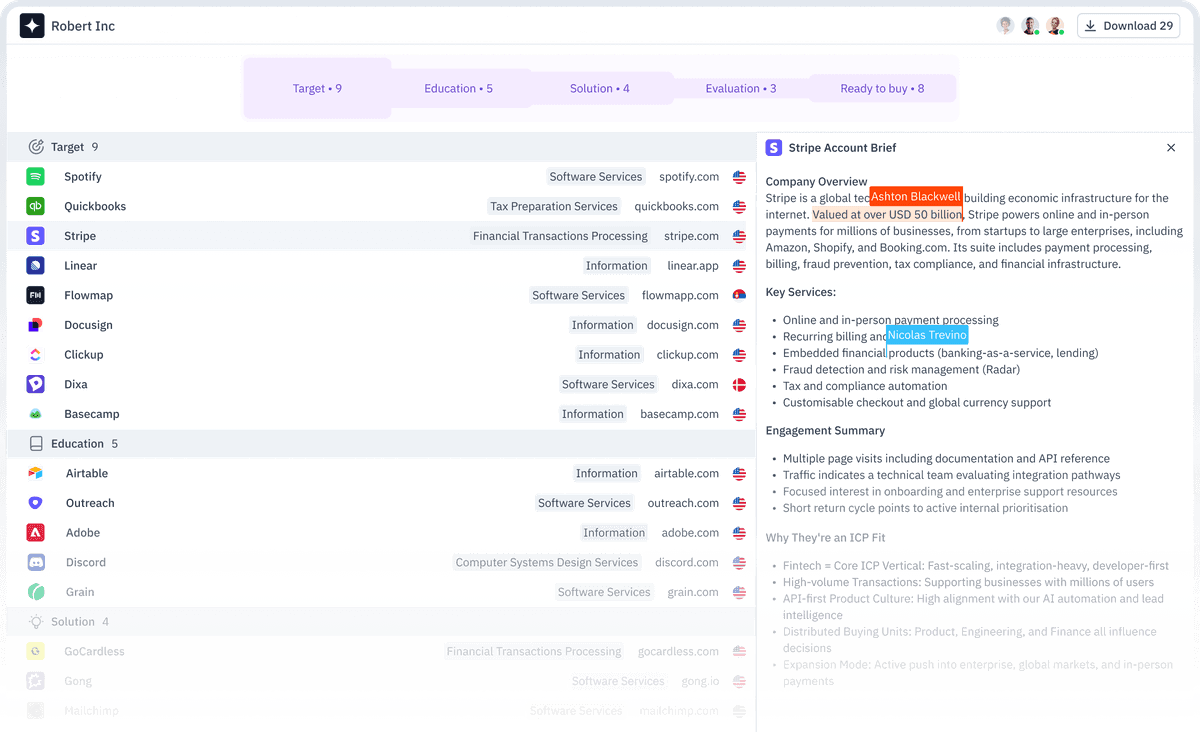1200x732 pixels.
Task: Click the Spotify logo icon
Action: 36,177
